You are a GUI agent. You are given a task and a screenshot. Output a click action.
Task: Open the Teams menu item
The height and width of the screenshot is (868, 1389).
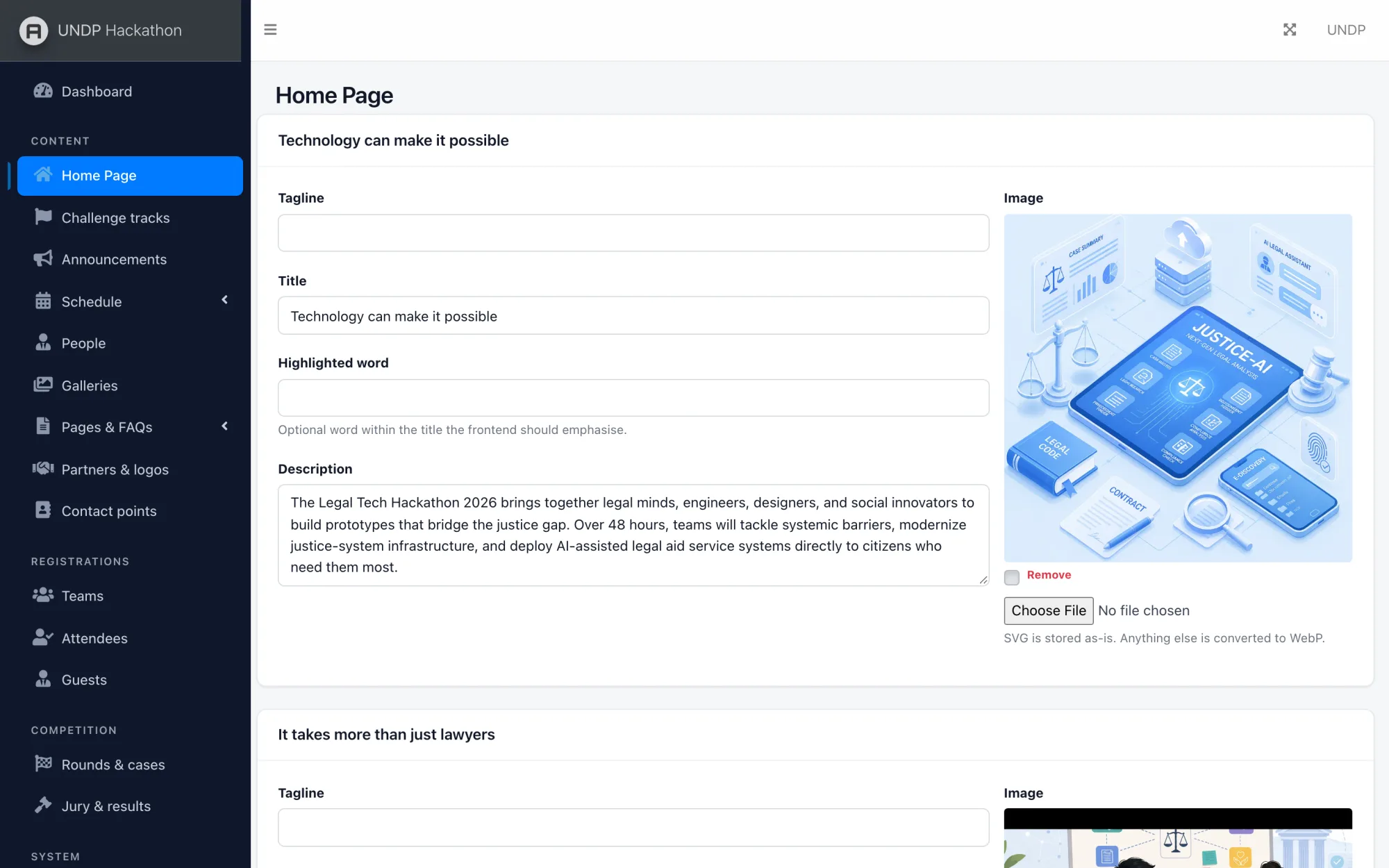click(x=130, y=596)
